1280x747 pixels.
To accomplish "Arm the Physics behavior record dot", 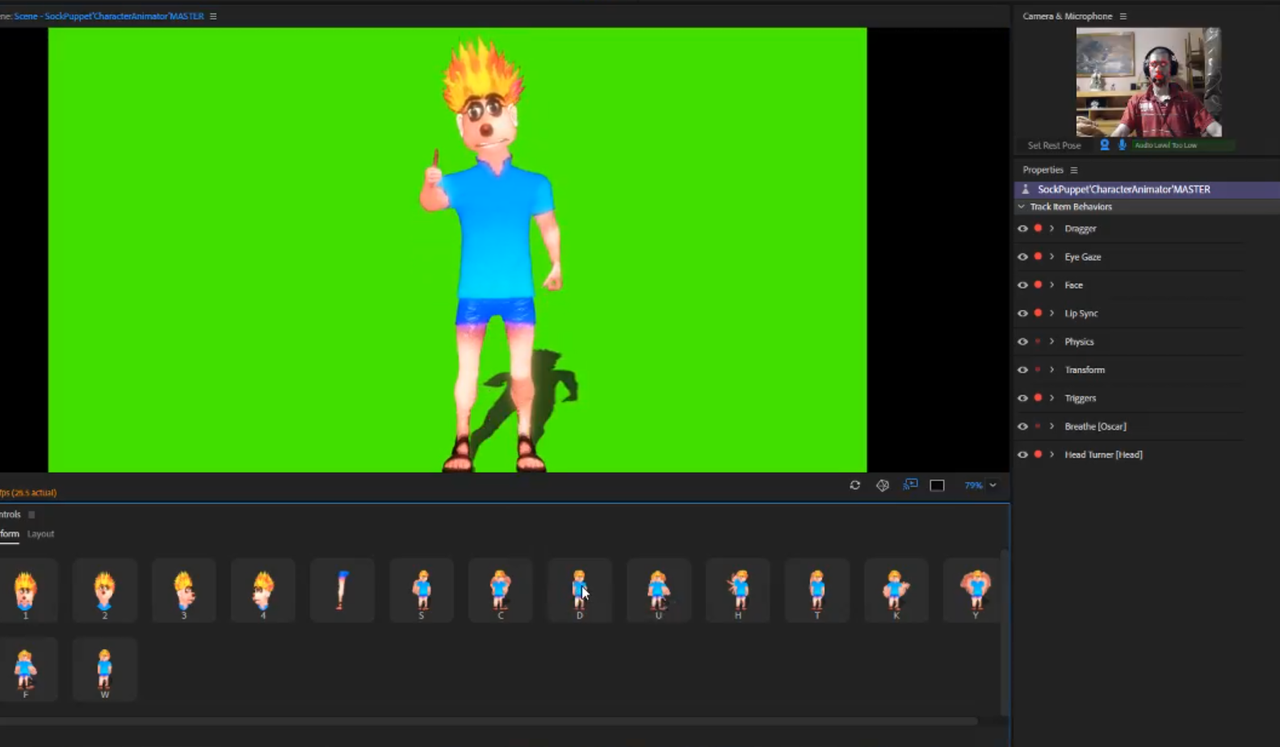I will pos(1038,342).
